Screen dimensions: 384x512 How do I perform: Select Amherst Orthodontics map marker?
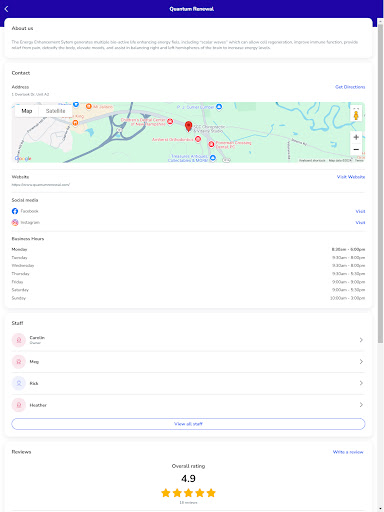(198, 139)
